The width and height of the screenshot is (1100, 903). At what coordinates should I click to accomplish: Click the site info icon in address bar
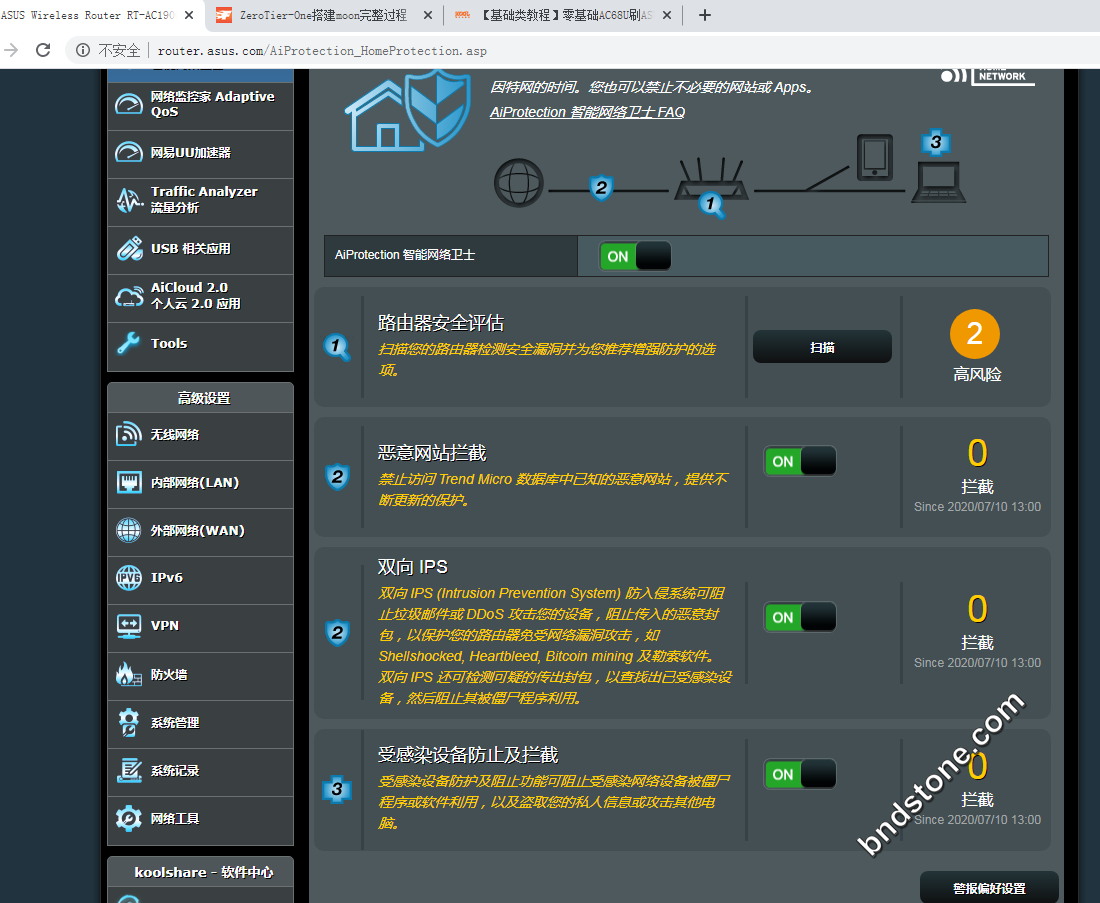(x=83, y=50)
